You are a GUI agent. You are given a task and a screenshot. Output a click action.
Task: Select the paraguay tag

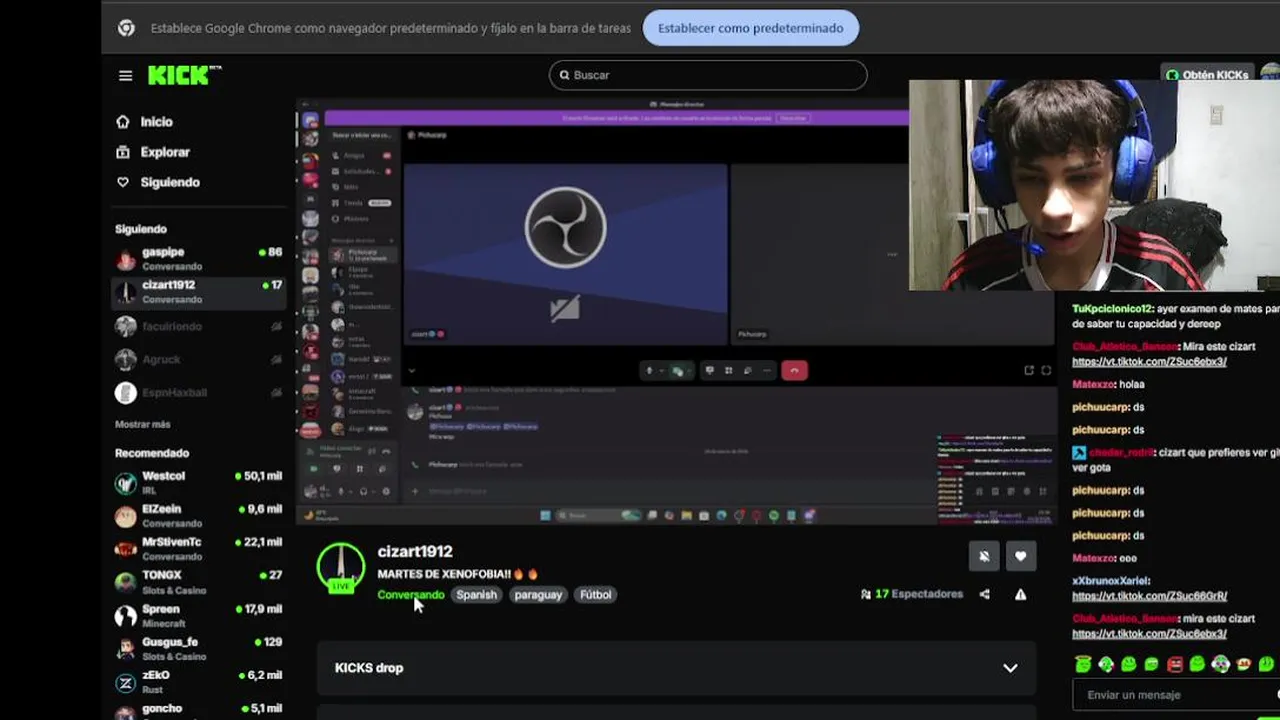click(x=538, y=594)
